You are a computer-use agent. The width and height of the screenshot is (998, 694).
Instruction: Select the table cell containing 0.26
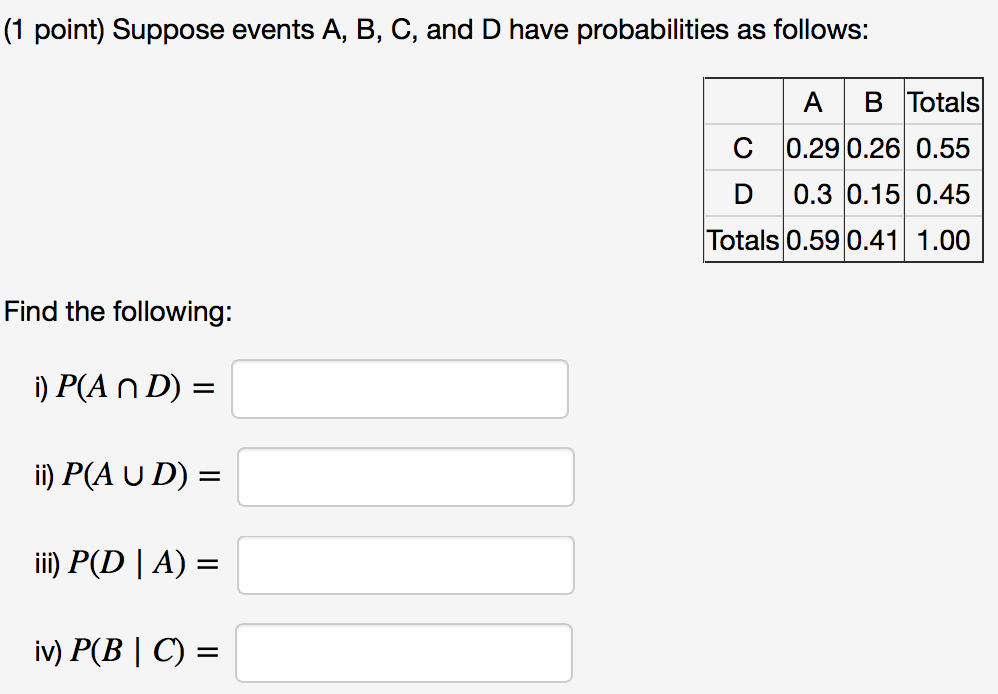872,148
